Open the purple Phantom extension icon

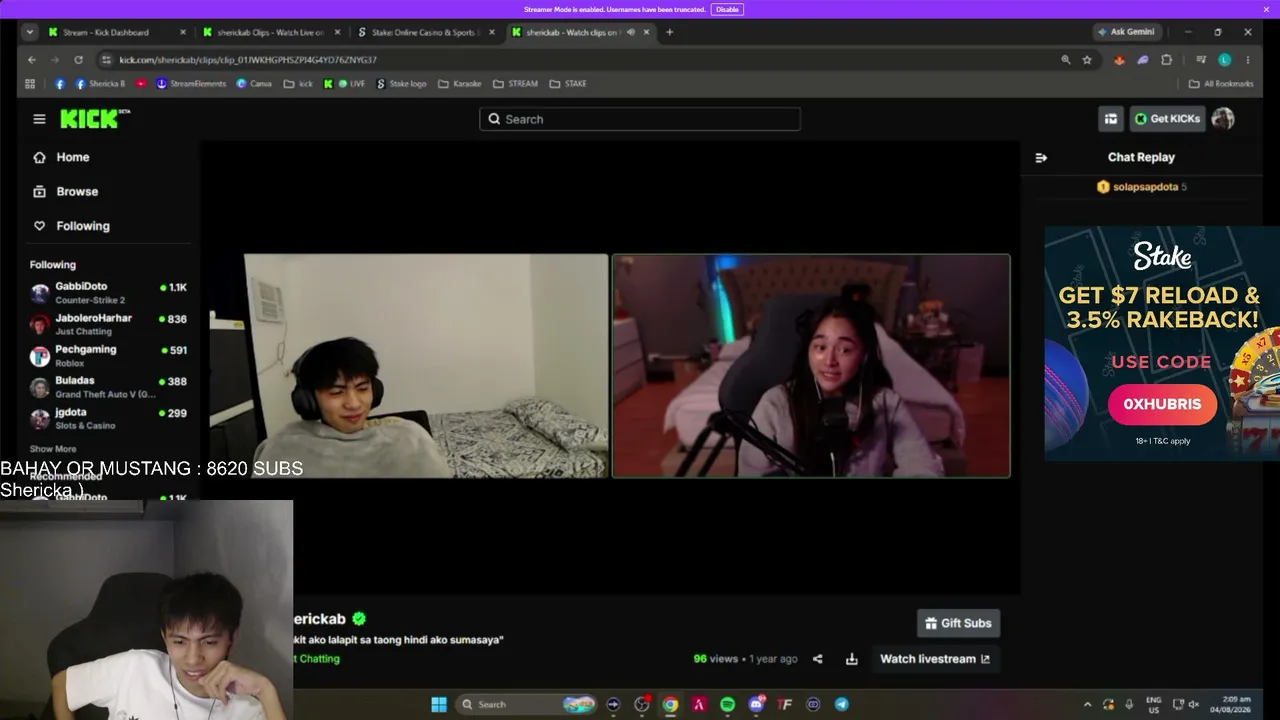click(1143, 60)
